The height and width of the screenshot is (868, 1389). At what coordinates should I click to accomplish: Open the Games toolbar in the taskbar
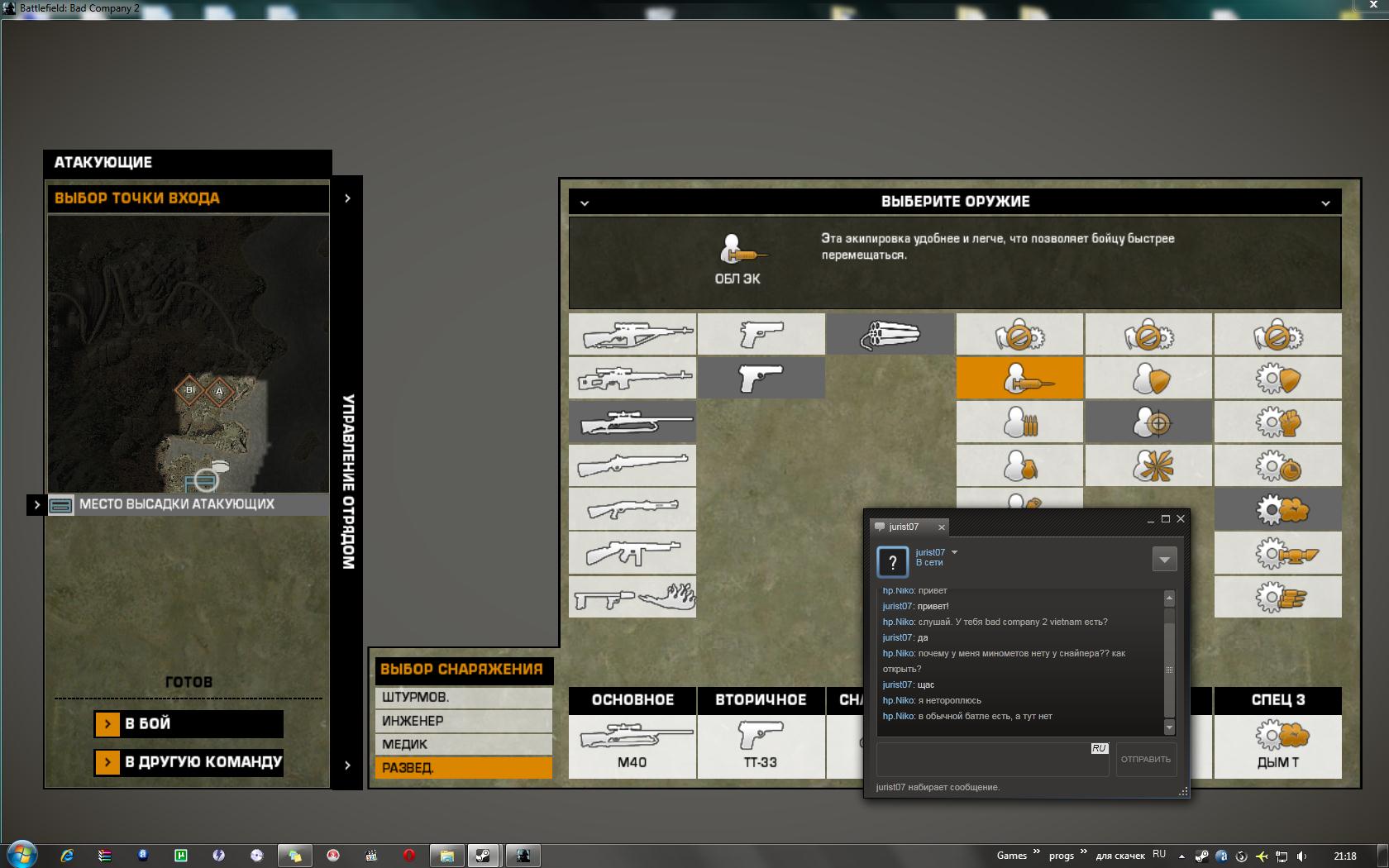[x=1011, y=856]
